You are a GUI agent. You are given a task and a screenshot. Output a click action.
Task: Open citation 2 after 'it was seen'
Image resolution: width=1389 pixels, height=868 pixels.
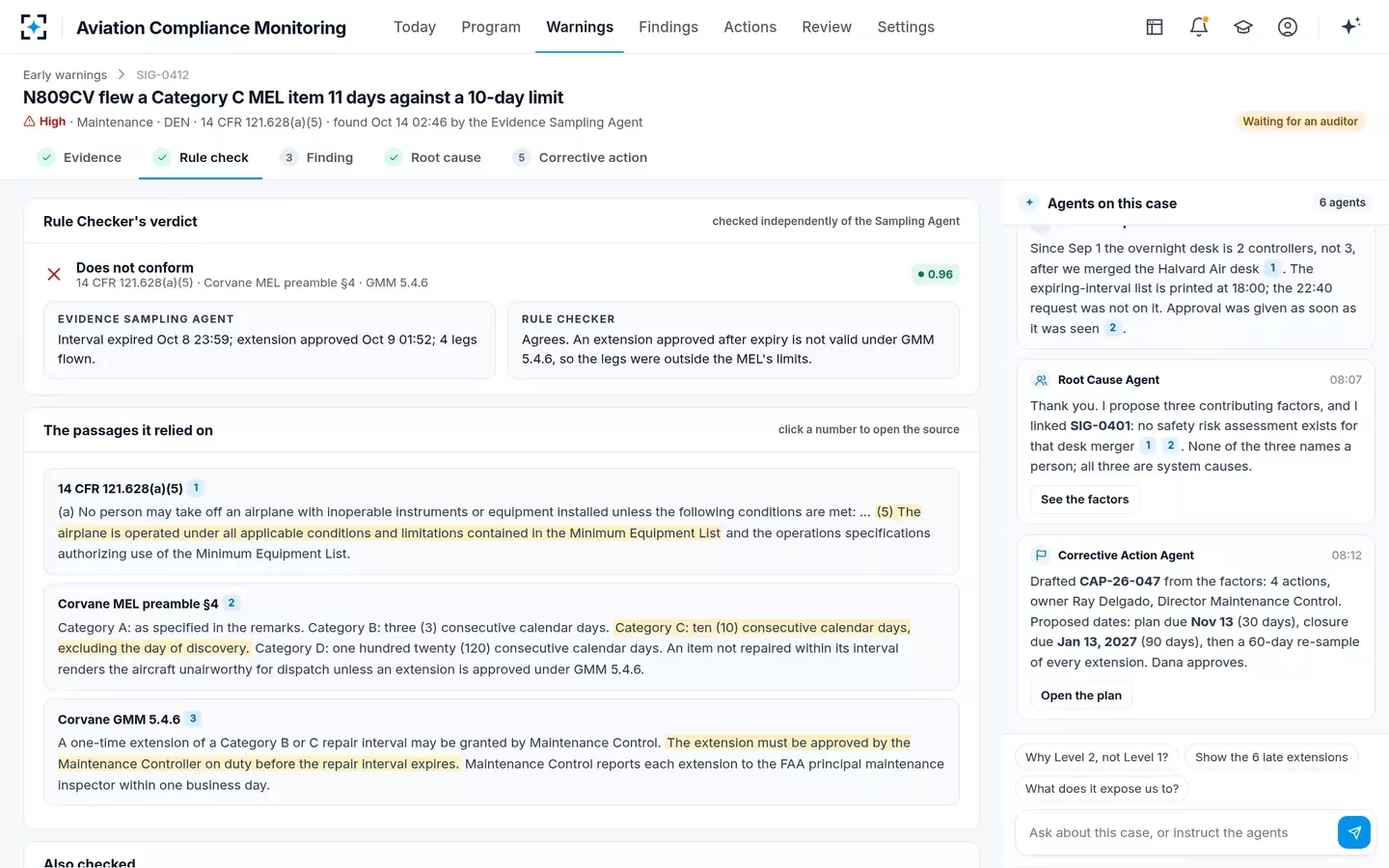1112,328
